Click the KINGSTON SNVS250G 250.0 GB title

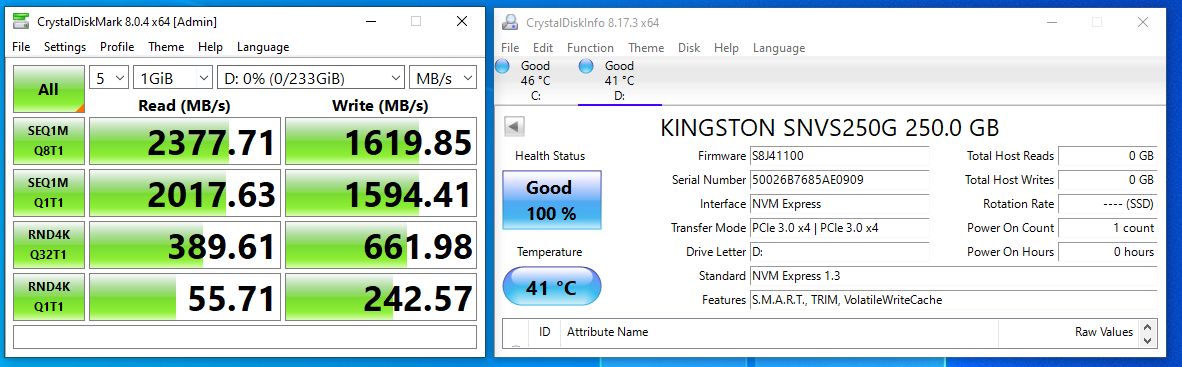829,127
